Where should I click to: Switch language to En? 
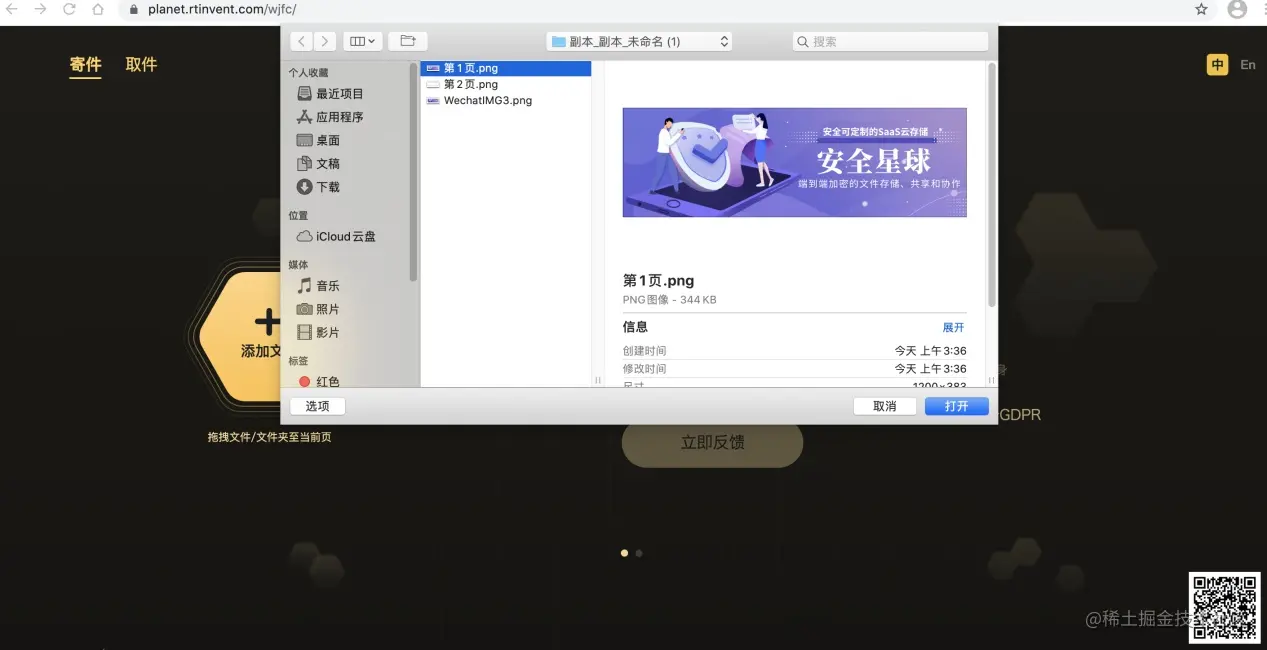pyautogui.click(x=1248, y=65)
